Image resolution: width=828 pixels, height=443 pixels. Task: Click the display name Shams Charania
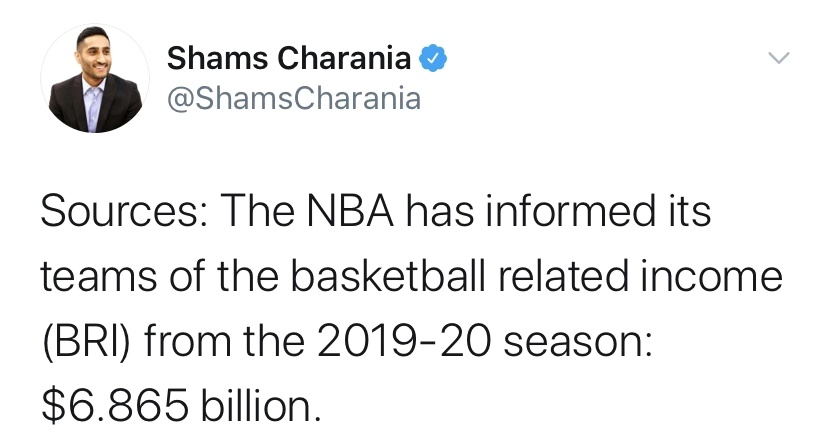point(289,58)
